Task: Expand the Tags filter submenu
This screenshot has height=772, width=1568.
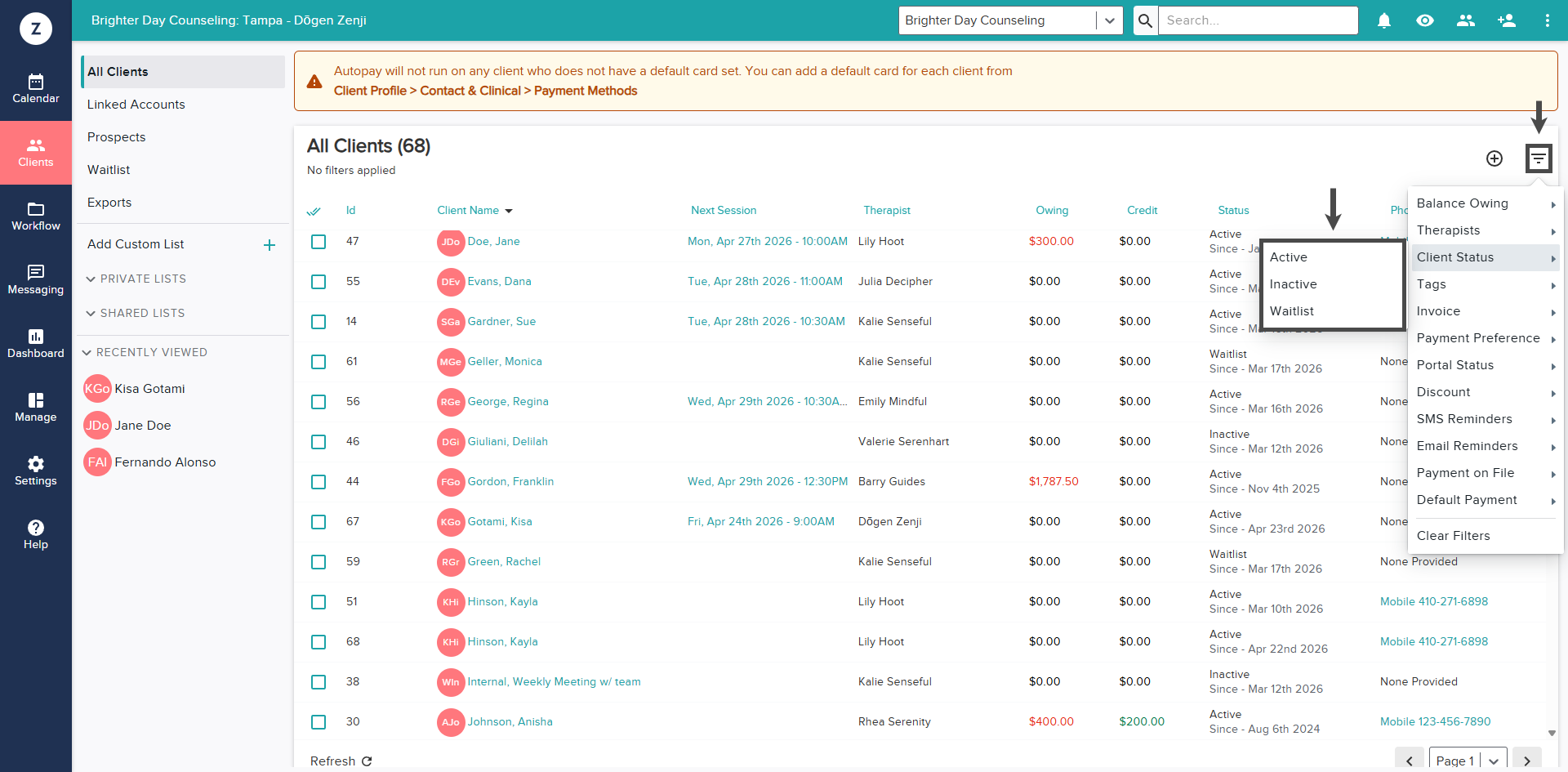Action: [1486, 284]
